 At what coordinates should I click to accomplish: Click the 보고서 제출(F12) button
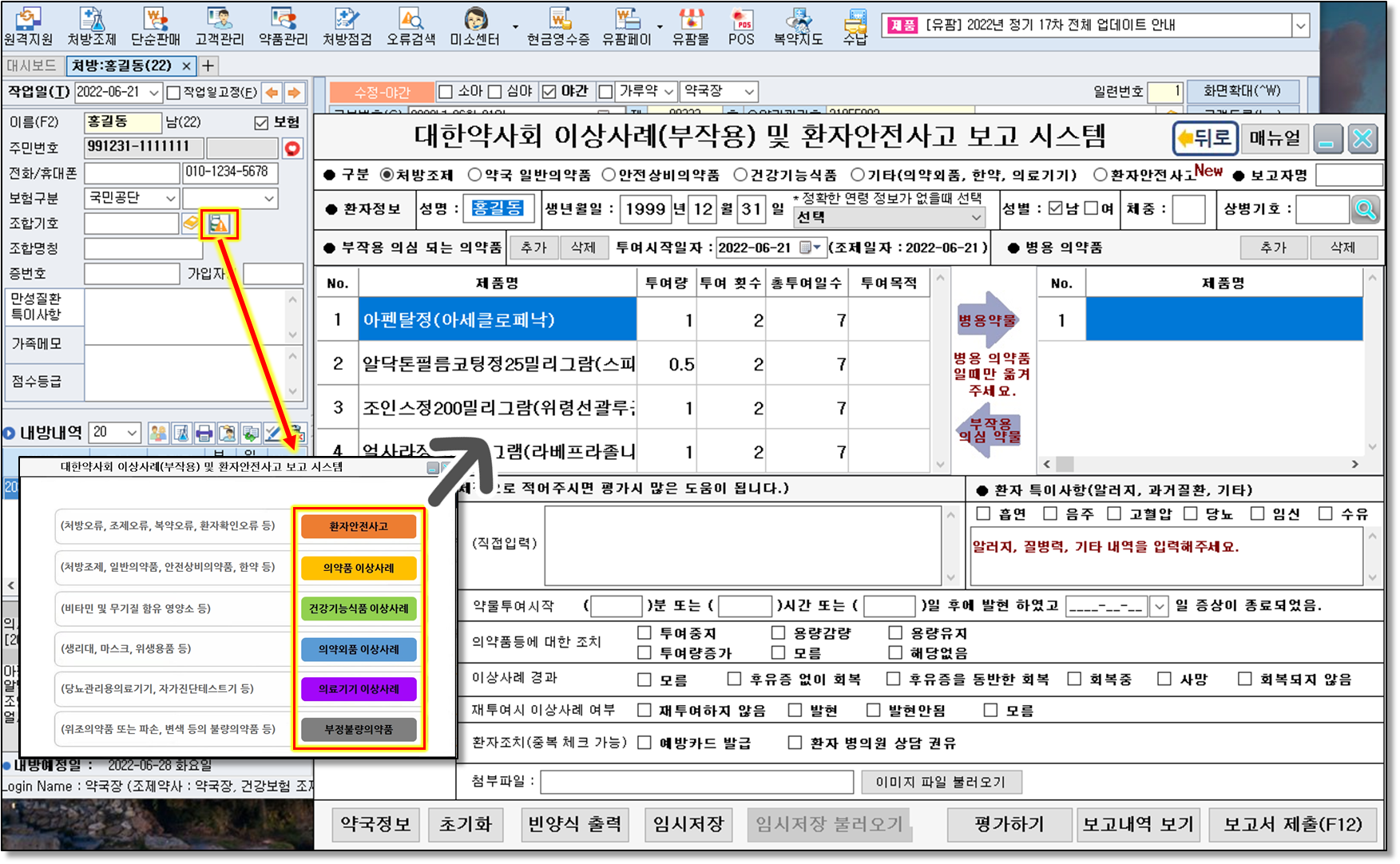(x=1292, y=824)
